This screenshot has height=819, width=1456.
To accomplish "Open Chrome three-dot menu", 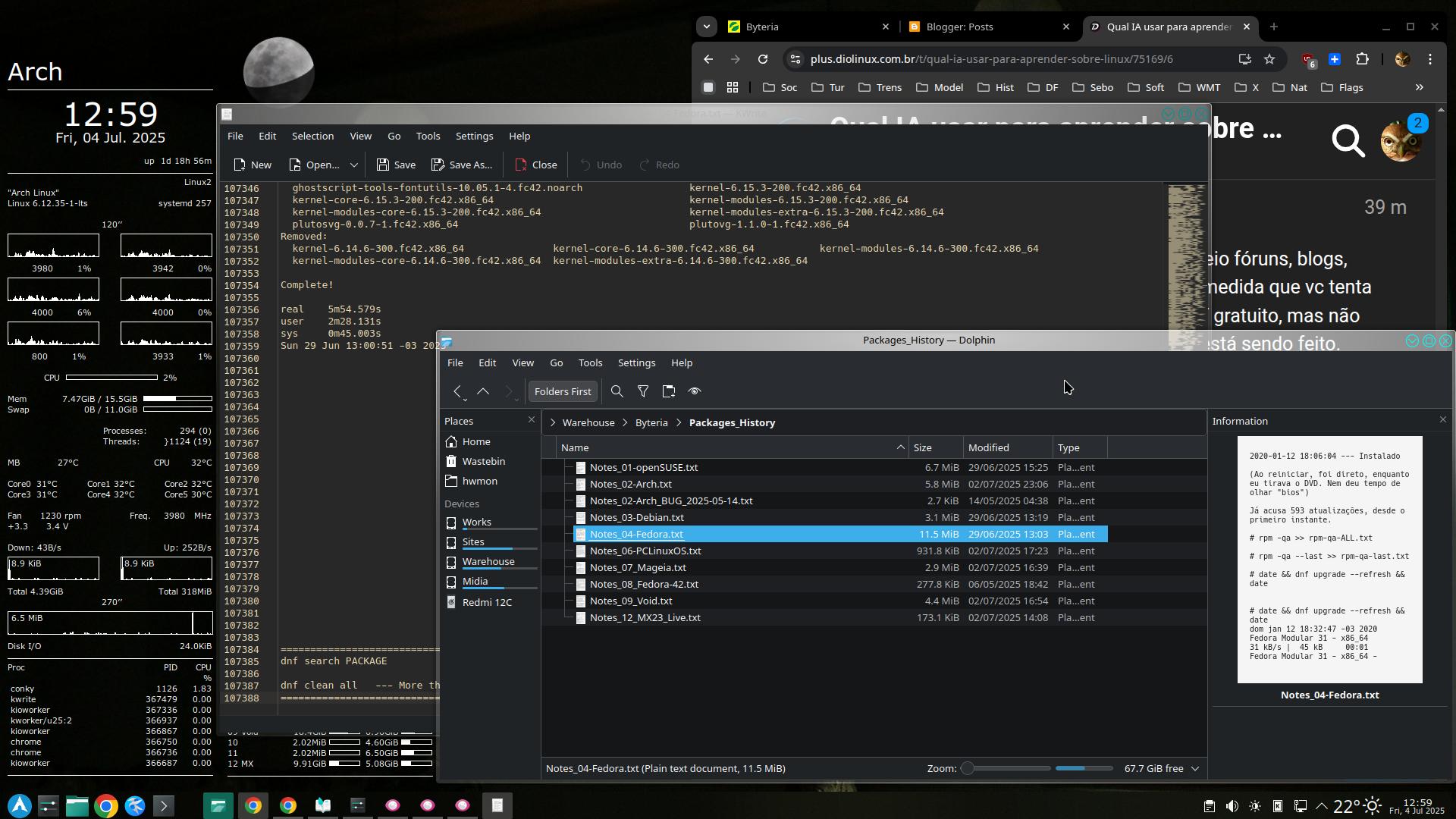I will pyautogui.click(x=1430, y=59).
